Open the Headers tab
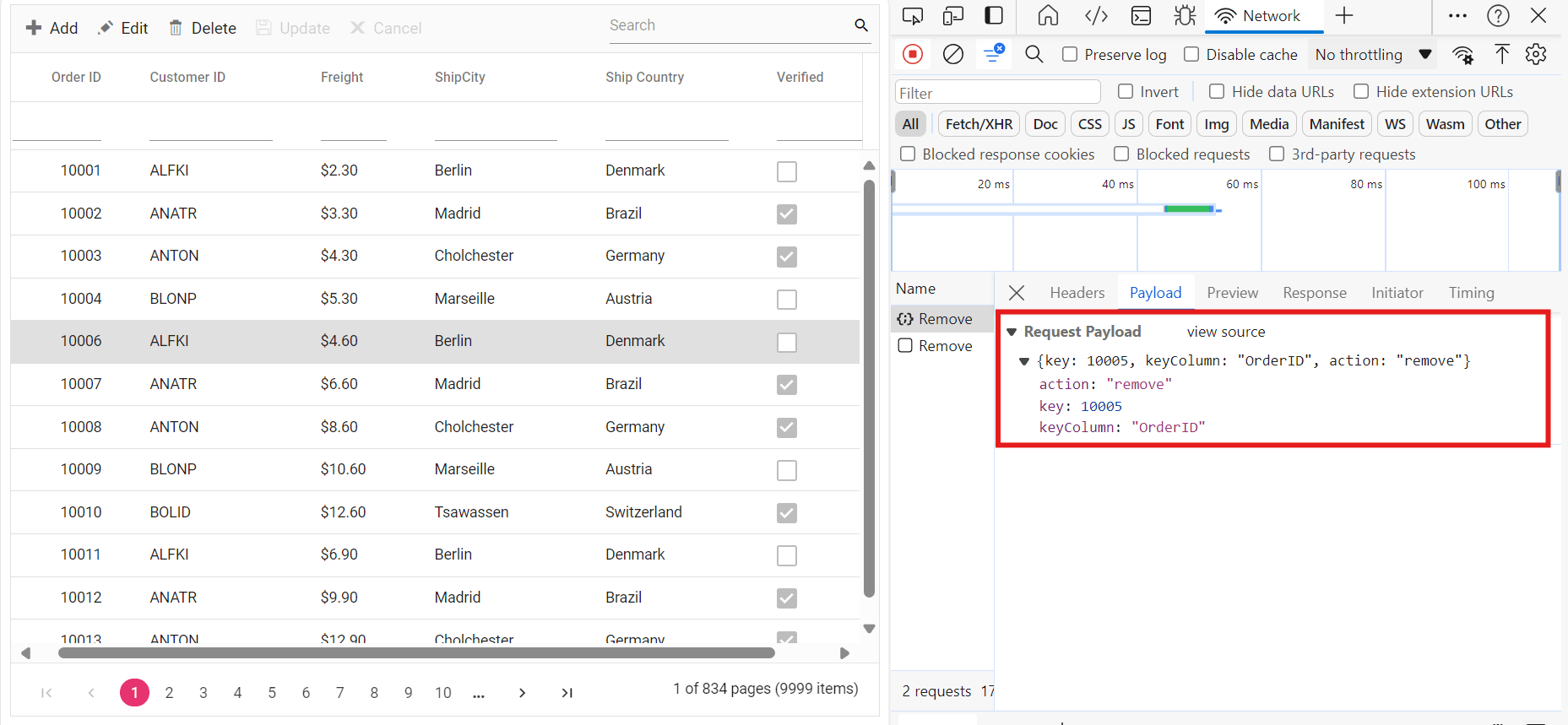Viewport: 1568px width, 725px height. tap(1077, 293)
